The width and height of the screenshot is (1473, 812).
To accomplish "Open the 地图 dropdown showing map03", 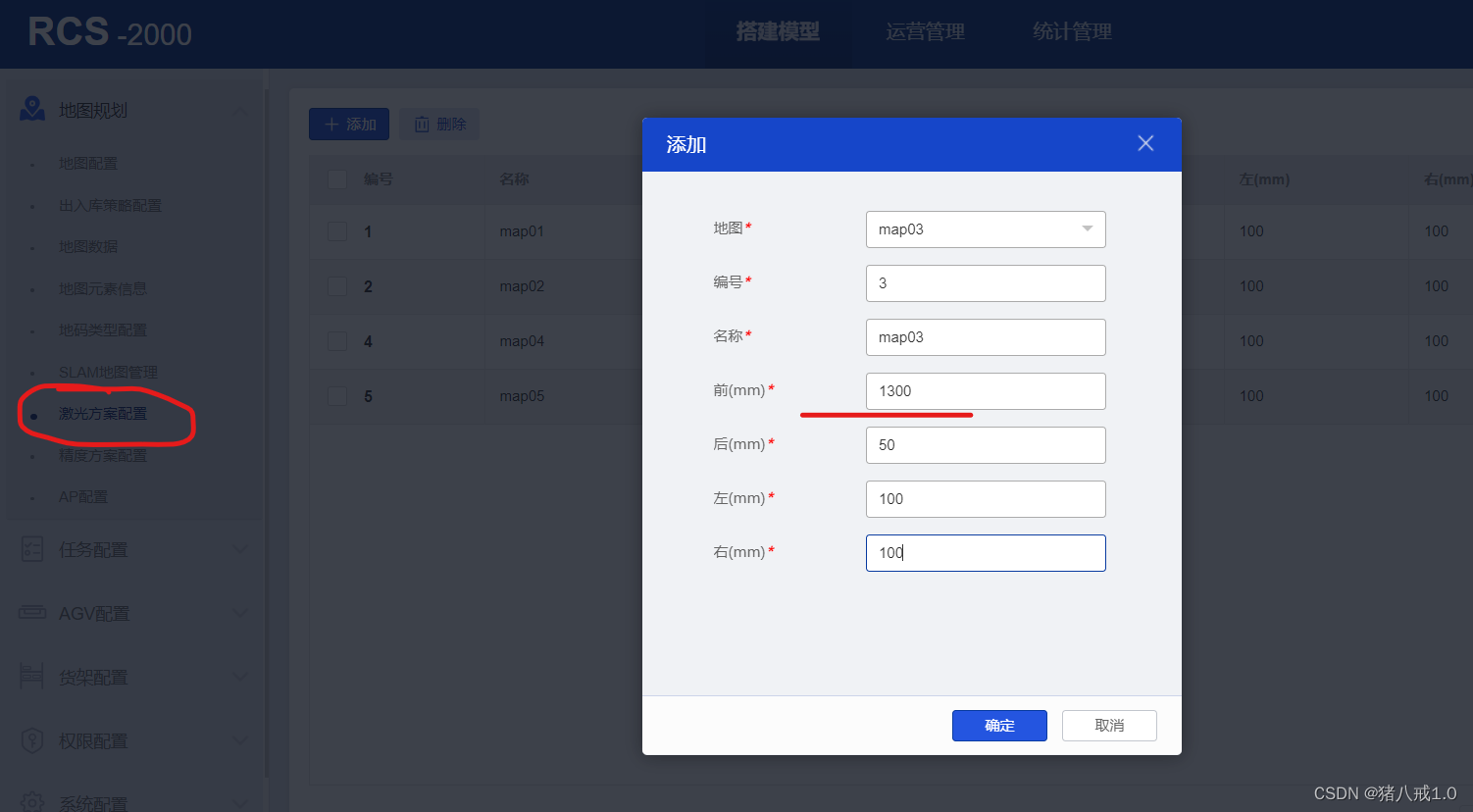I will pos(986,229).
